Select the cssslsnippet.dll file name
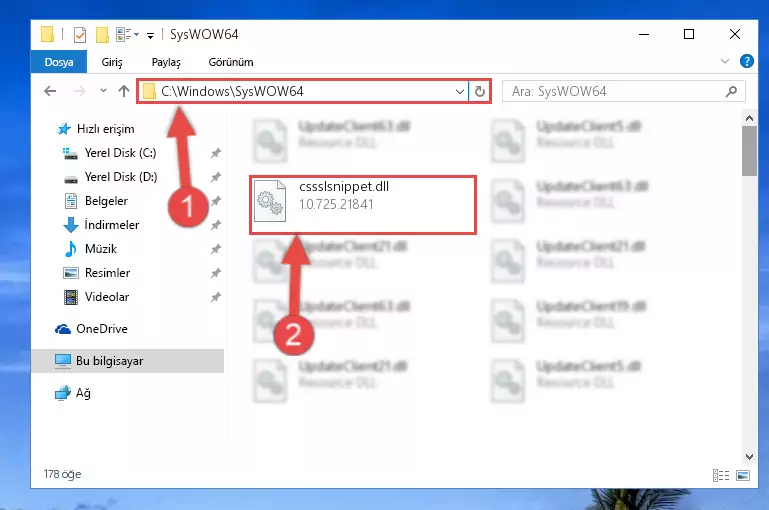 [344, 187]
